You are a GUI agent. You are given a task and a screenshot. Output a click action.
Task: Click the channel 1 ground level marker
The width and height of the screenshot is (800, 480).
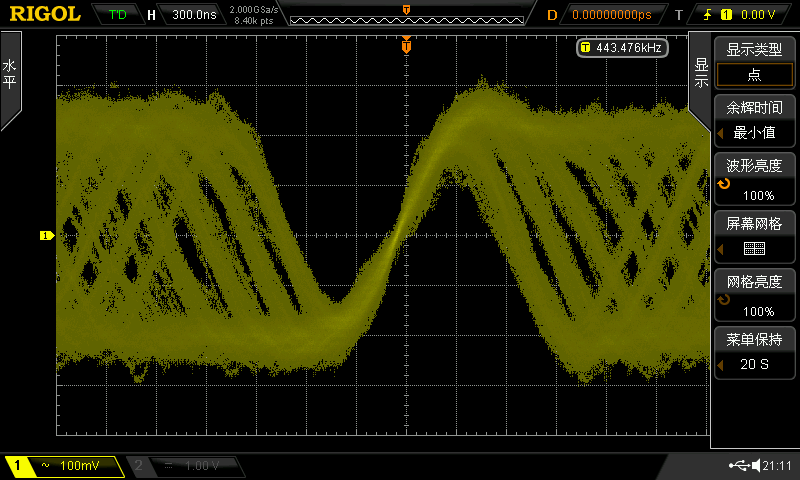click(x=47, y=235)
